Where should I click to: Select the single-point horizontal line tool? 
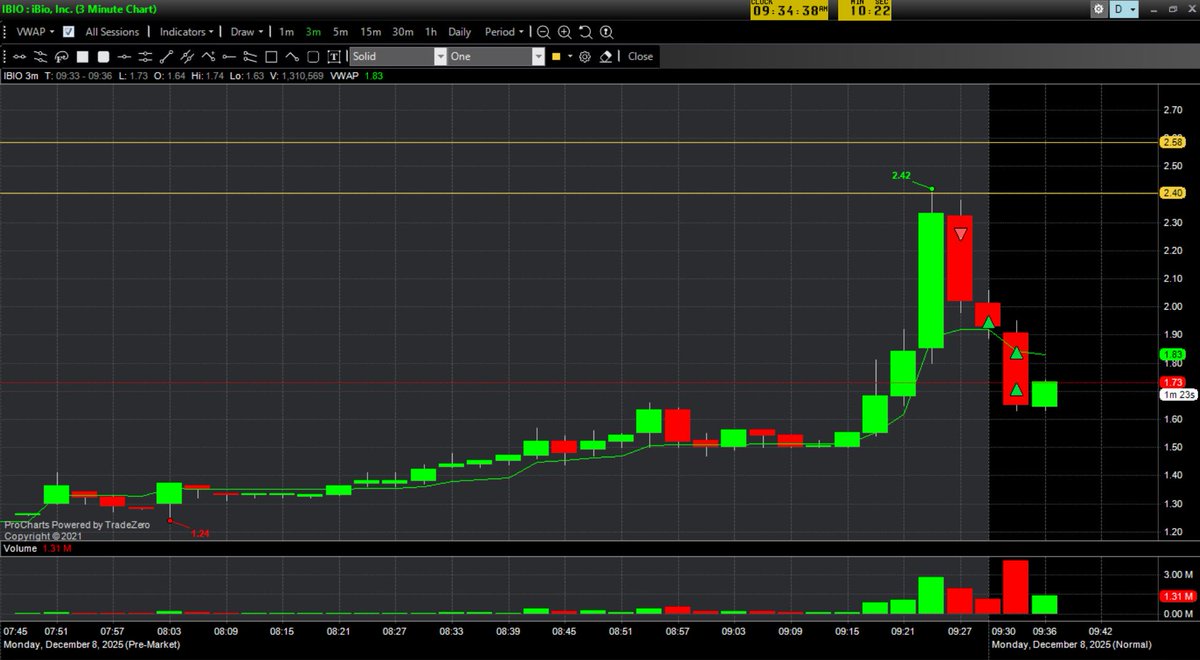coord(124,57)
